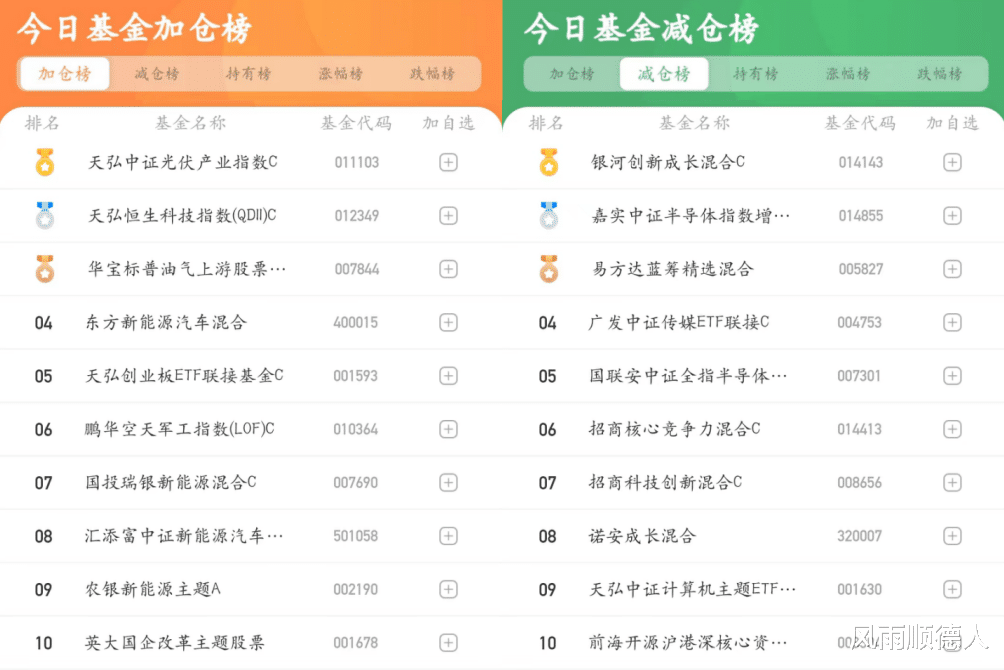Click fund code 001678

click(355, 643)
